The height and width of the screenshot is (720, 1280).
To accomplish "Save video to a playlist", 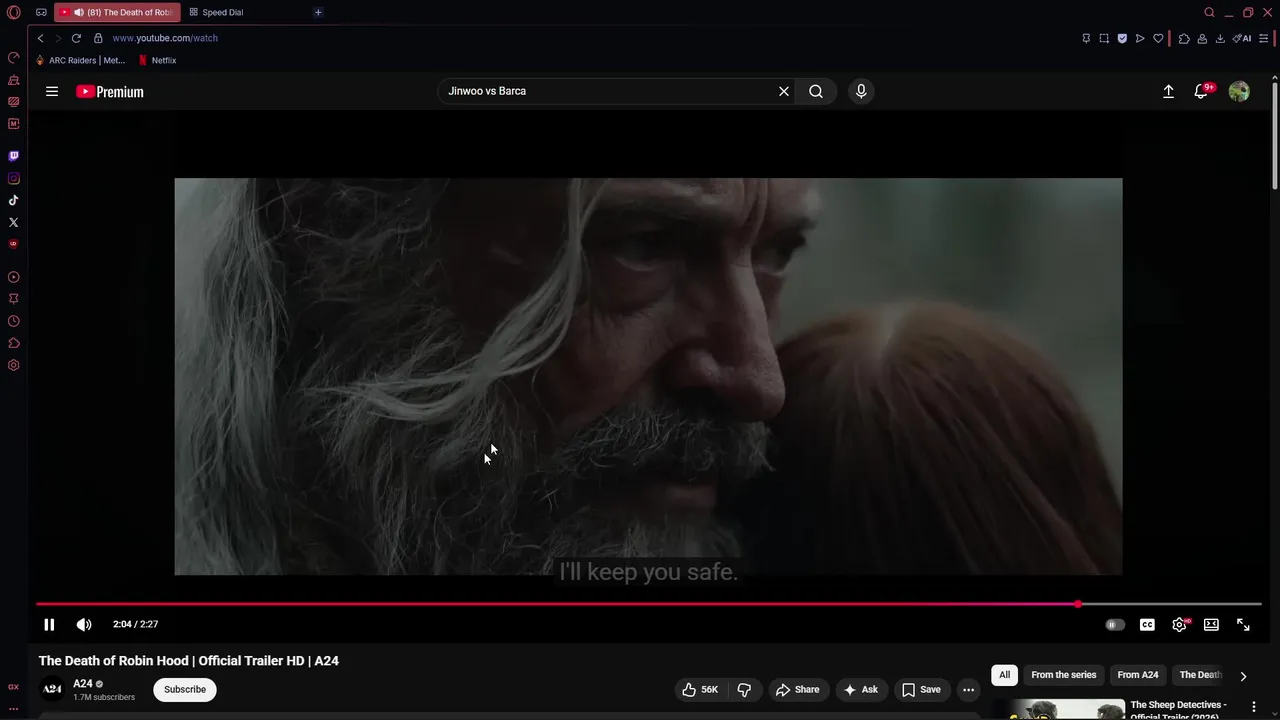I will [x=921, y=689].
